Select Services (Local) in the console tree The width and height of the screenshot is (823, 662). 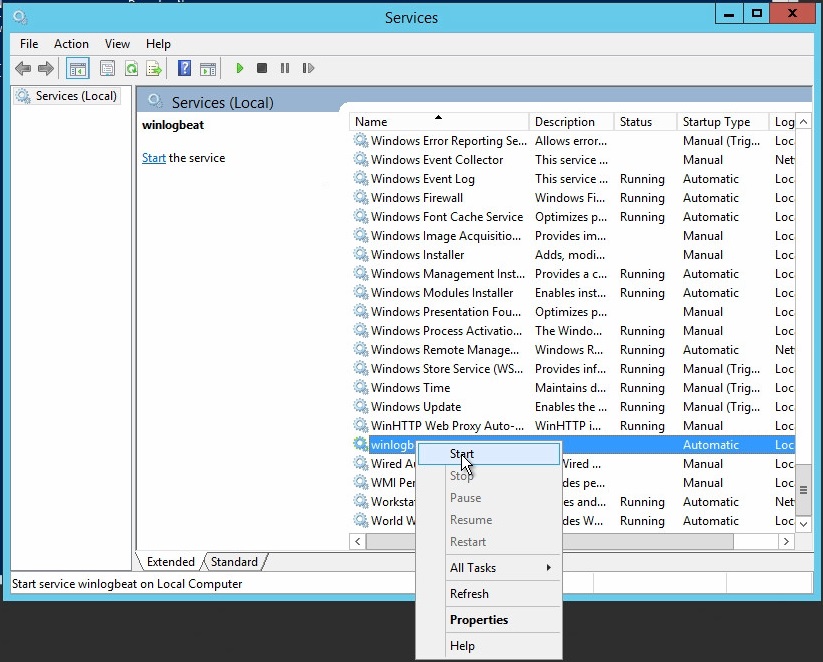66,96
